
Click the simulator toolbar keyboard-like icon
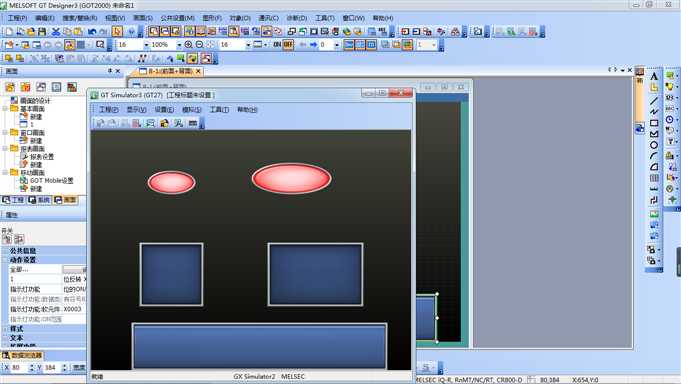pyautogui.click(x=193, y=123)
